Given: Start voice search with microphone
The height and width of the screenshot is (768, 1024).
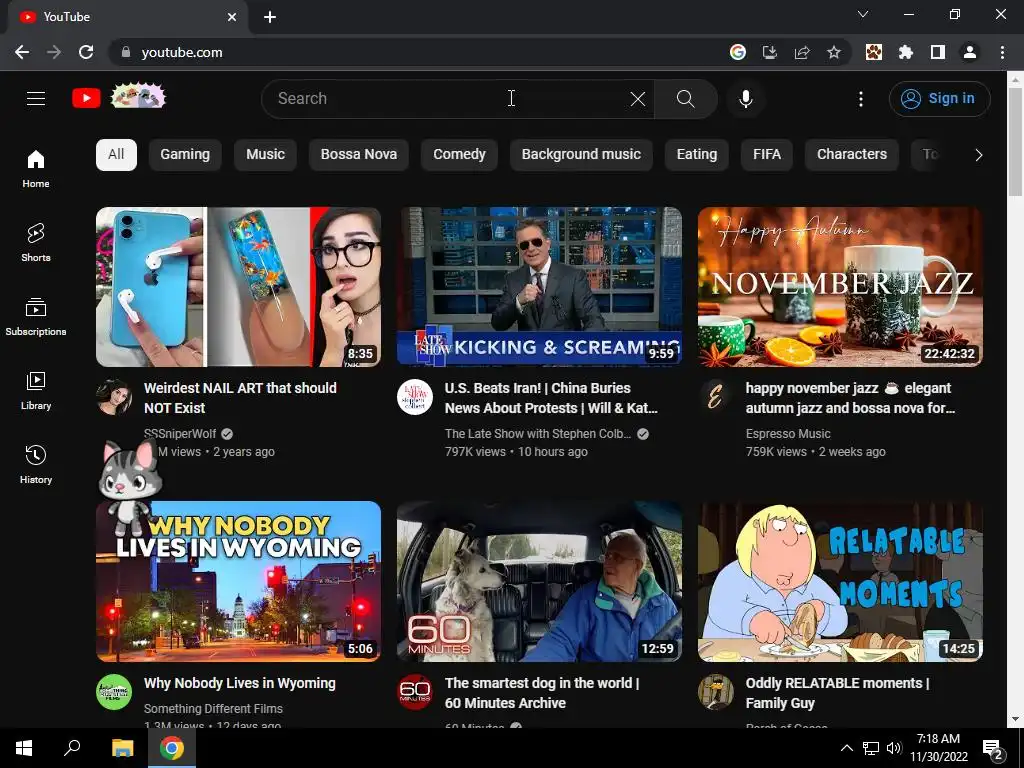Looking at the screenshot, I should click(x=746, y=99).
